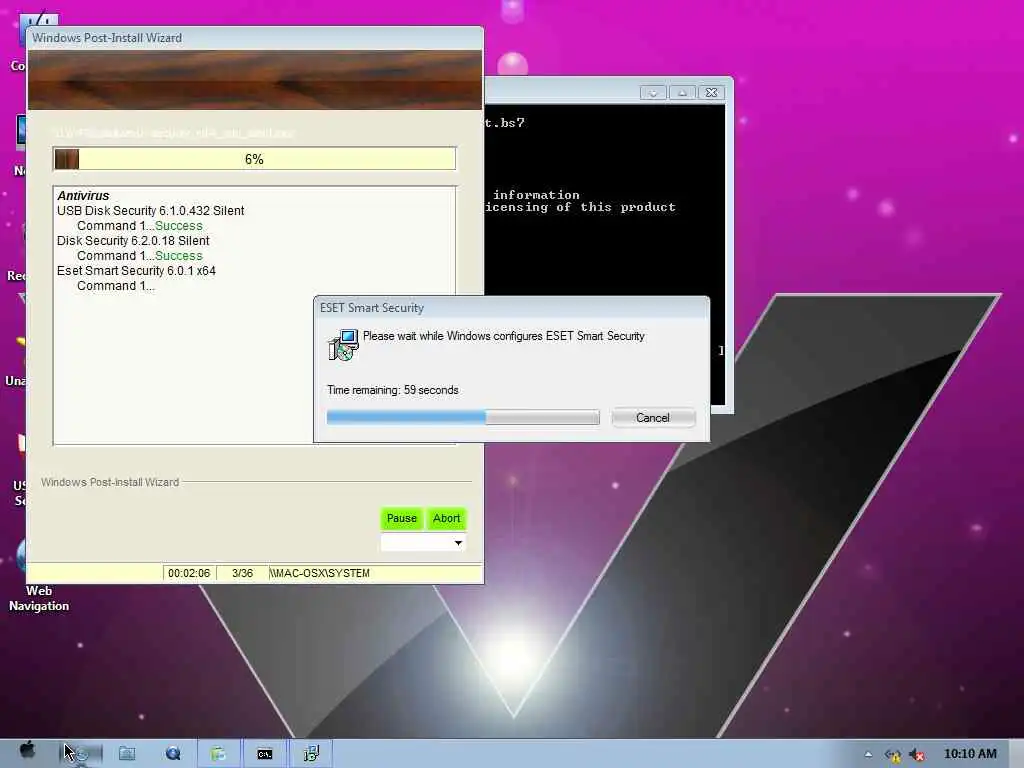Click the ESET time remaining progress bar
The height and width of the screenshot is (768, 1024).
[x=463, y=417]
